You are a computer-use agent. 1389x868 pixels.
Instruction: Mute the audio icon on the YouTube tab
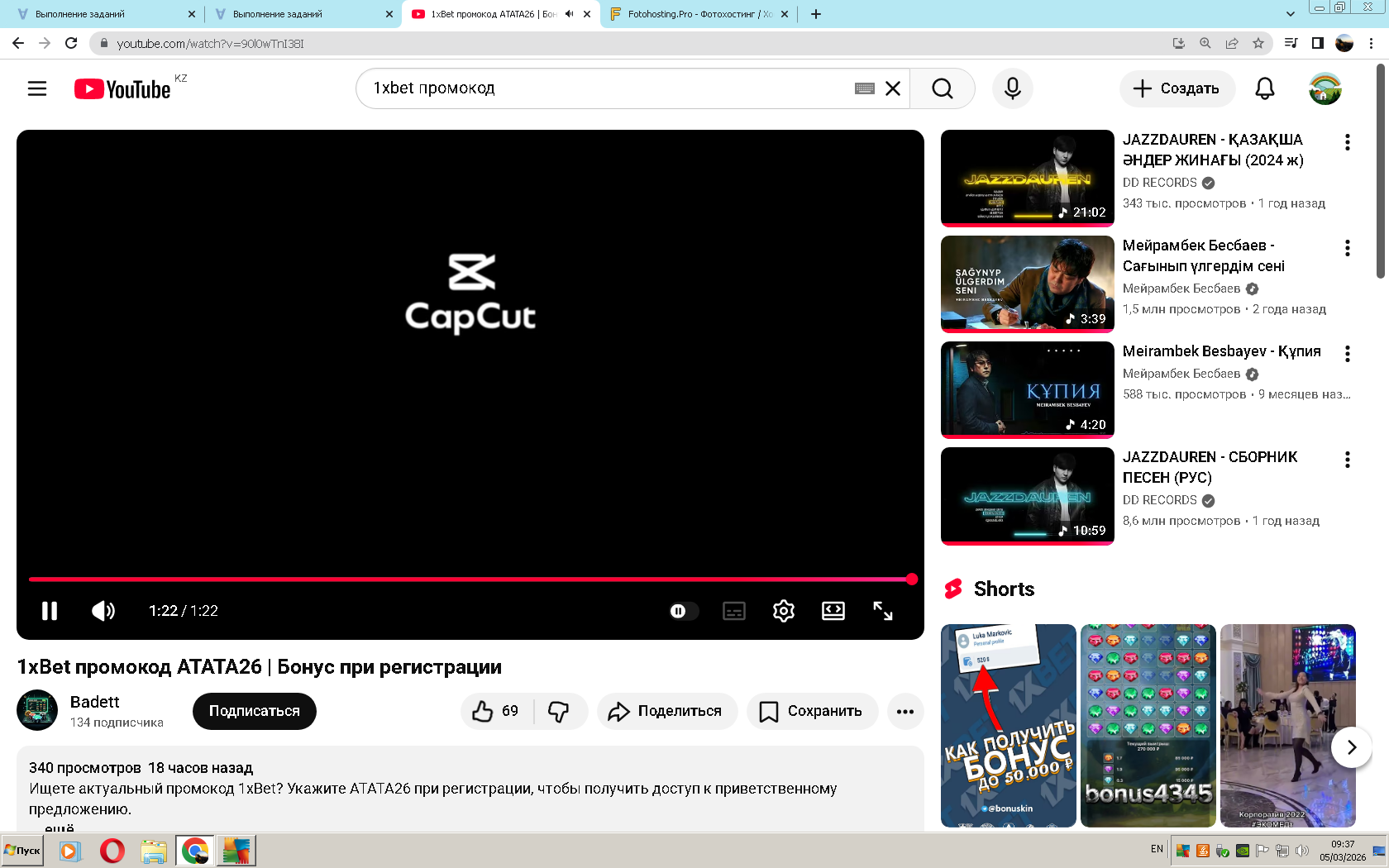[569, 14]
